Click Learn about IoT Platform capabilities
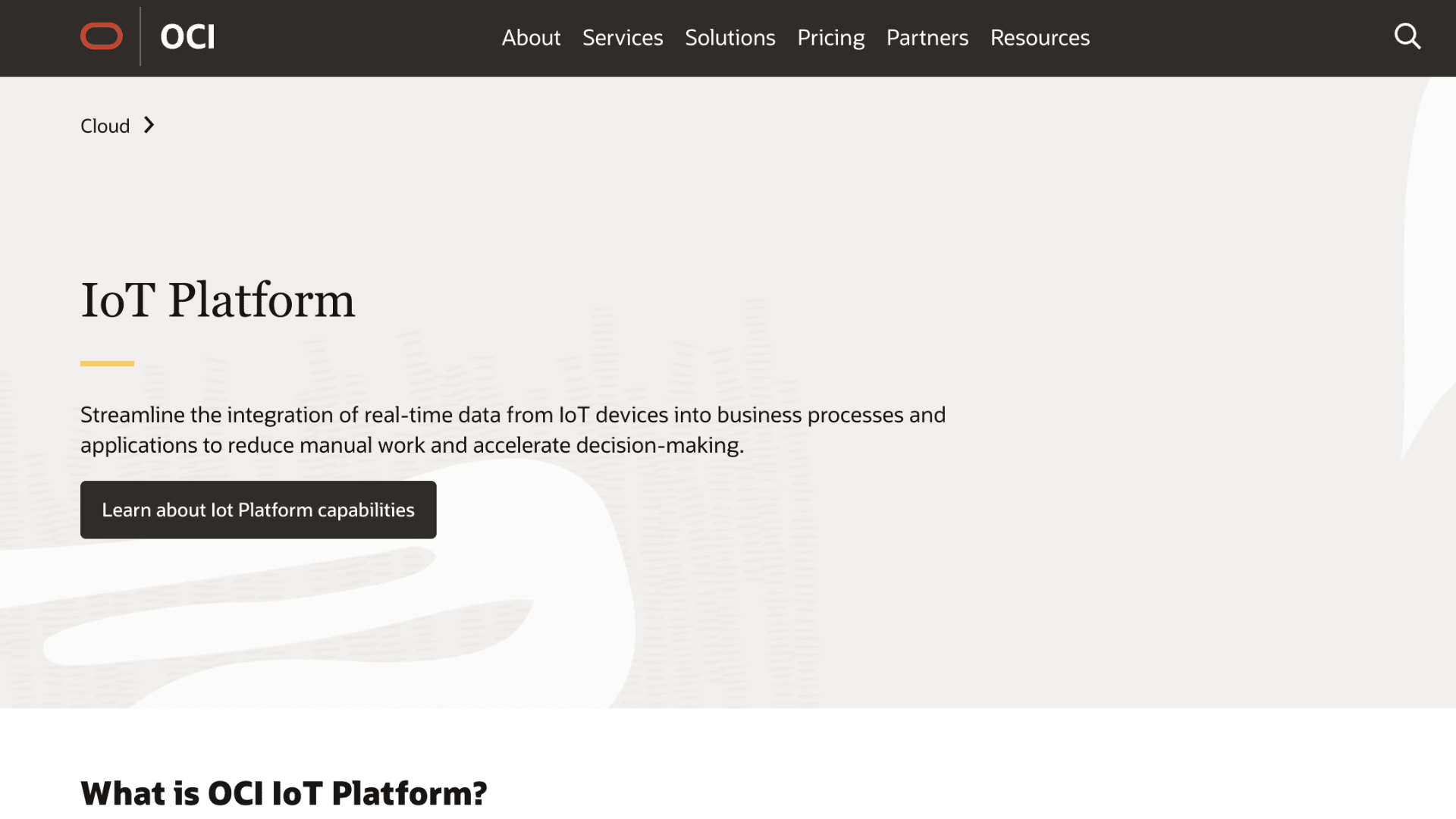The image size is (1456, 819). (x=258, y=510)
